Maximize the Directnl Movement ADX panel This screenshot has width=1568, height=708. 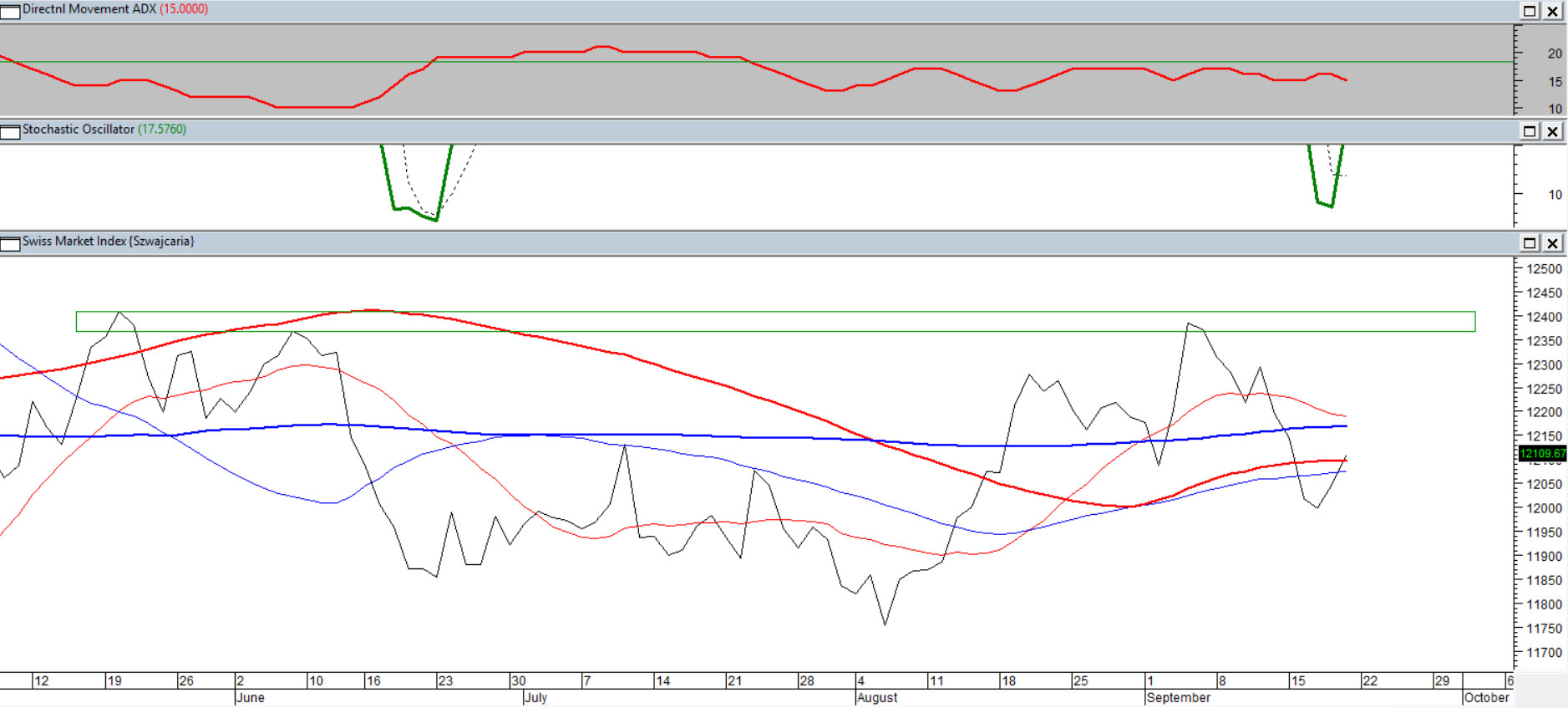pos(1530,12)
